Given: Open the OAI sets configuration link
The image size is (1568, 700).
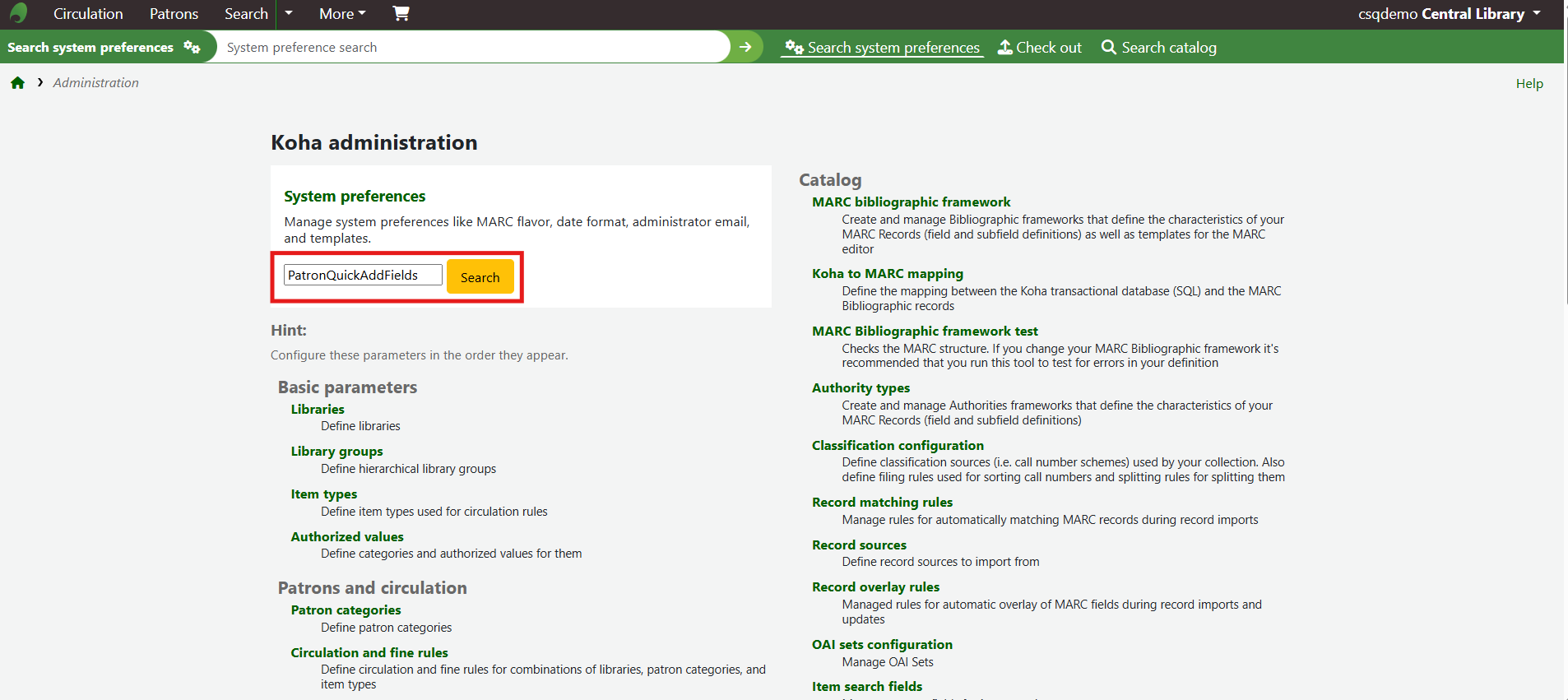Looking at the screenshot, I should click(x=882, y=645).
